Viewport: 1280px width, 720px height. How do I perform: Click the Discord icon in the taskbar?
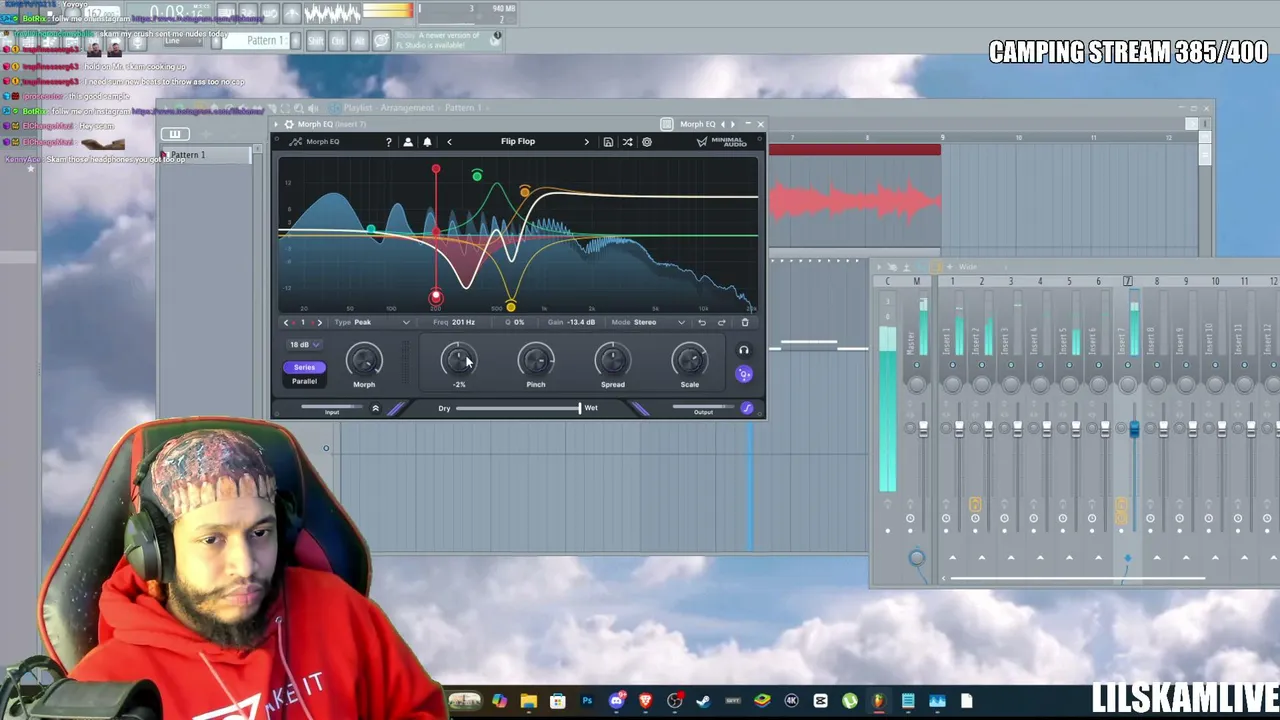pyautogui.click(x=617, y=701)
